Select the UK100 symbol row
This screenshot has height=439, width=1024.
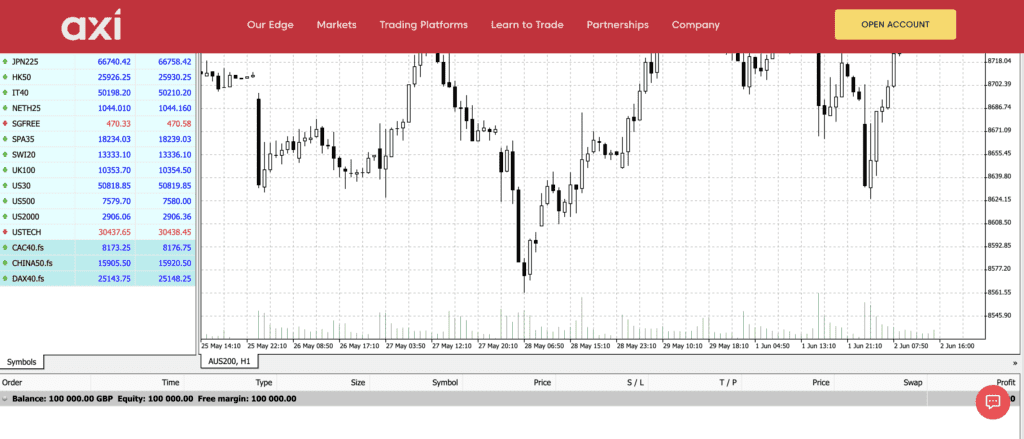pyautogui.click(x=98, y=170)
